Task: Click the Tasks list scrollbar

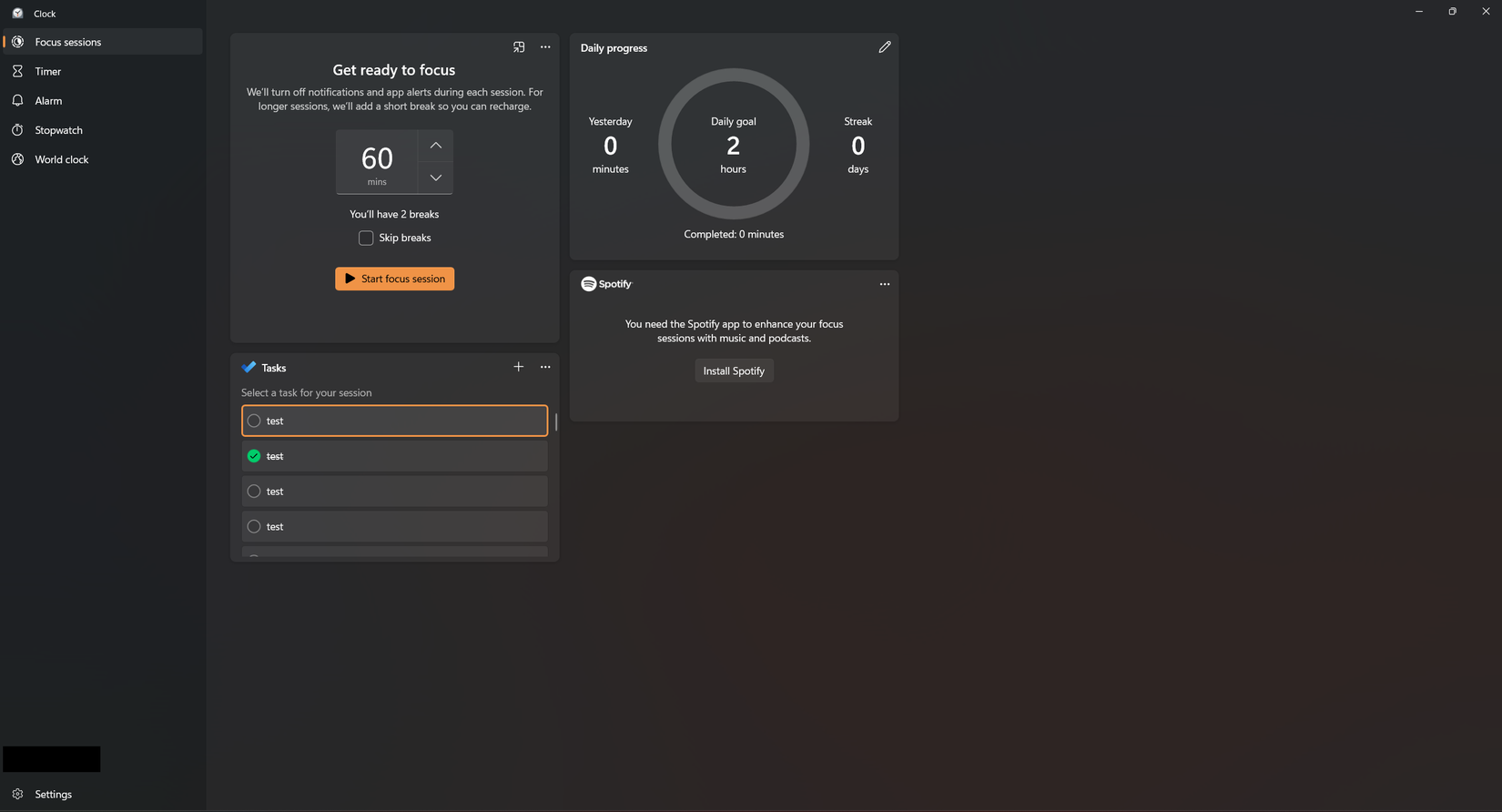Action: tap(555, 424)
